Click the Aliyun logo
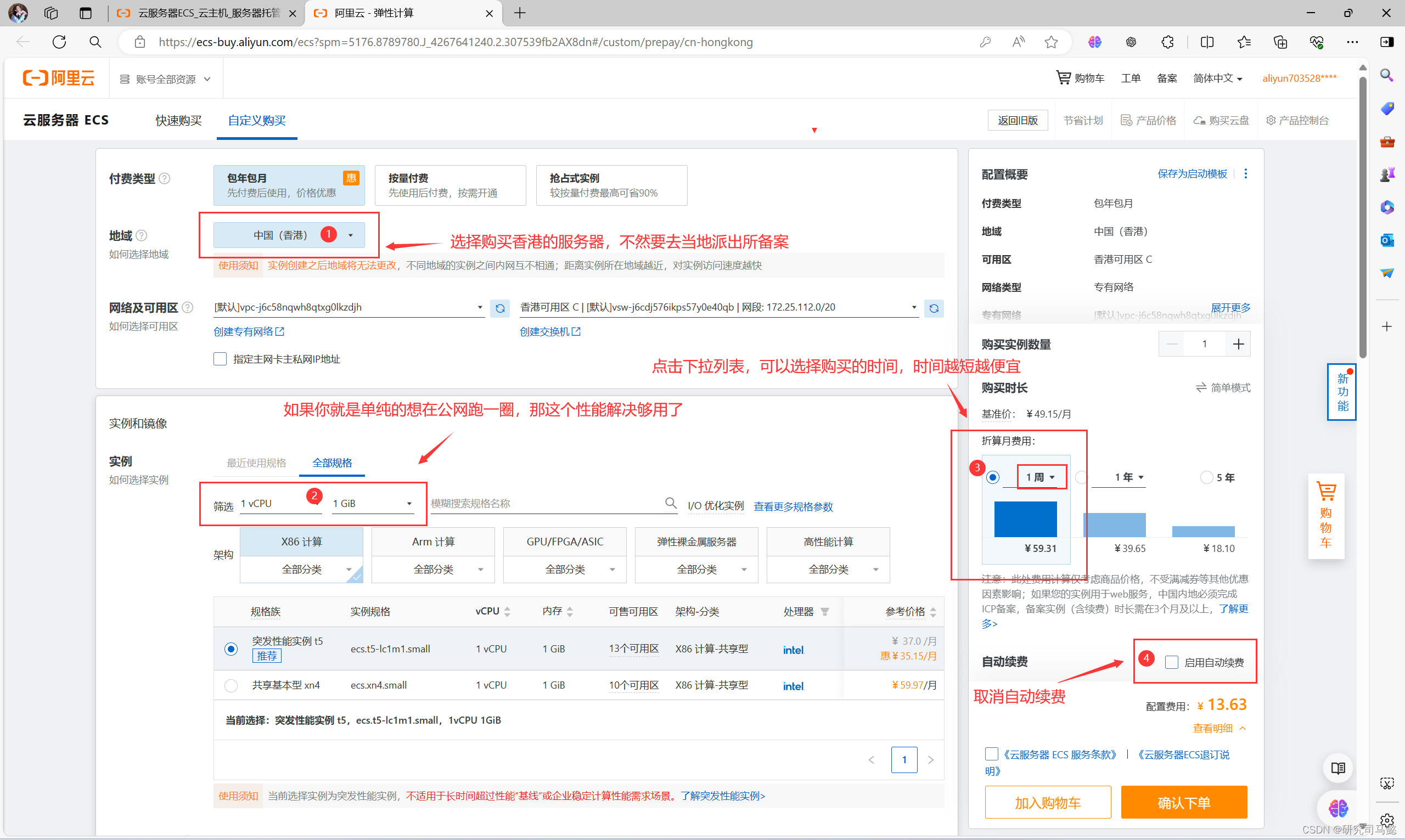 (x=59, y=78)
